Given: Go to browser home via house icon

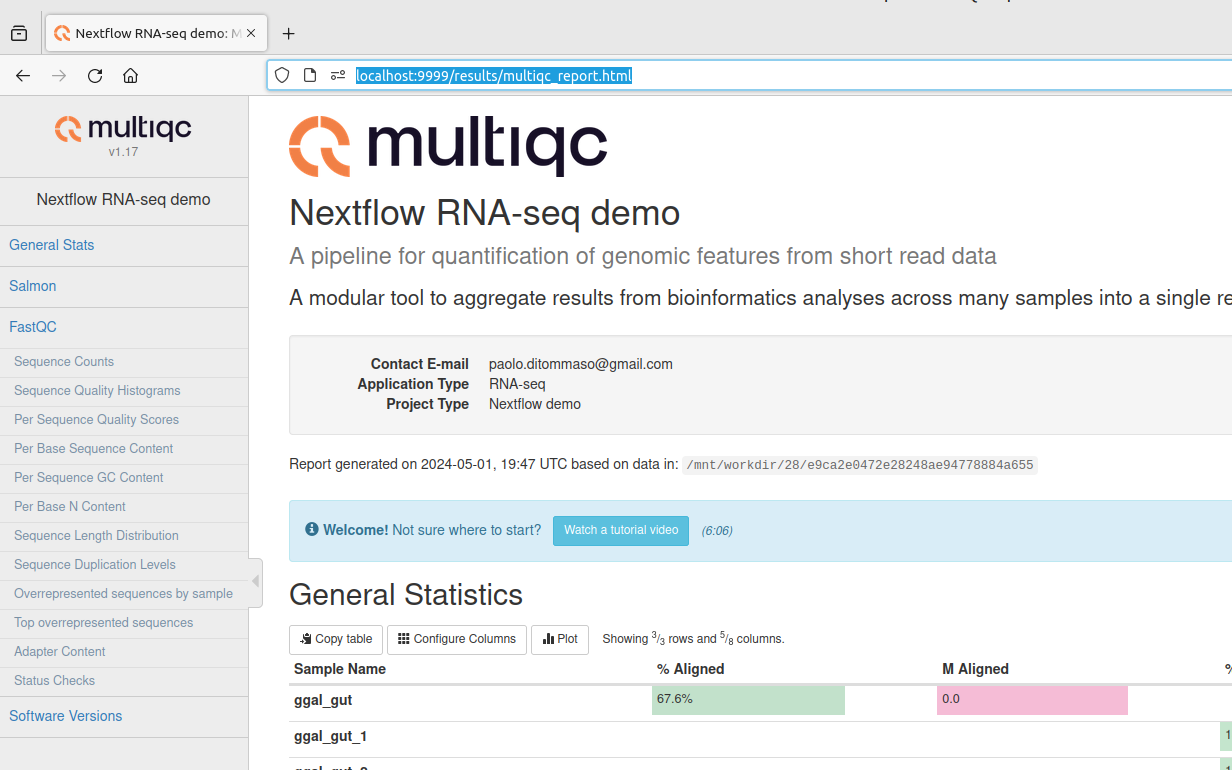Looking at the screenshot, I should point(130,76).
